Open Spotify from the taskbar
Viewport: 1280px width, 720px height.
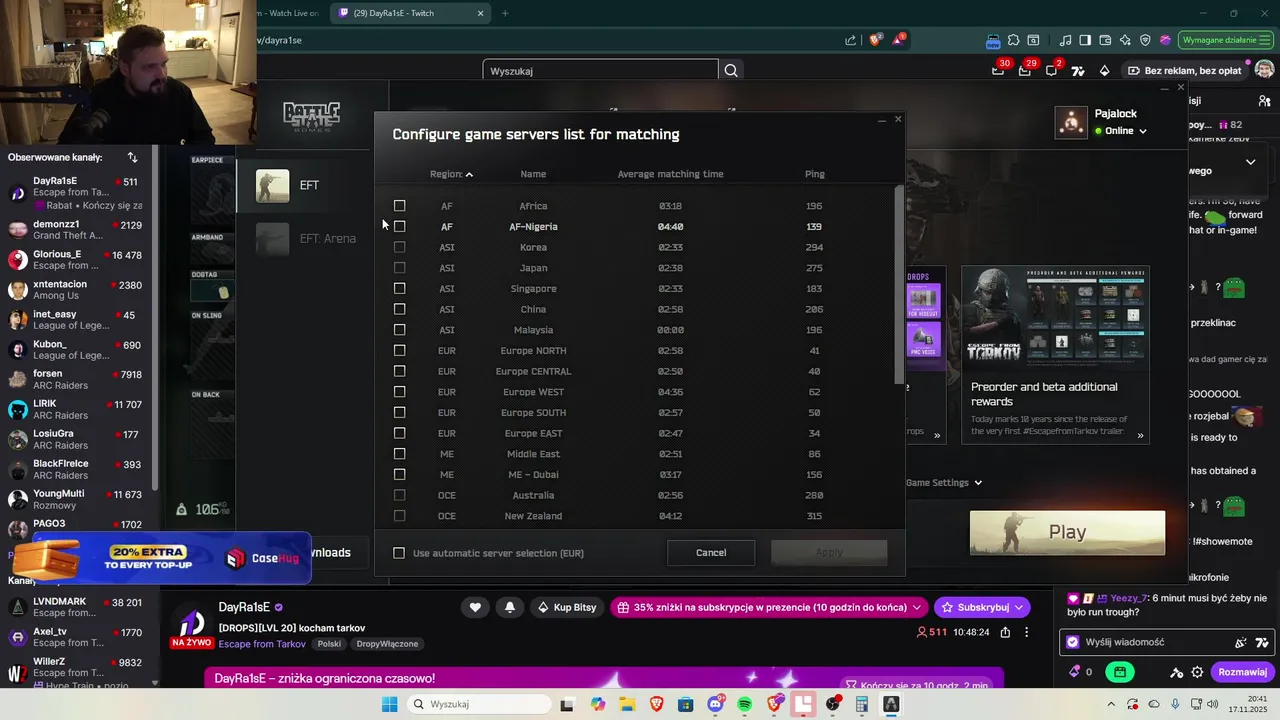coord(744,704)
